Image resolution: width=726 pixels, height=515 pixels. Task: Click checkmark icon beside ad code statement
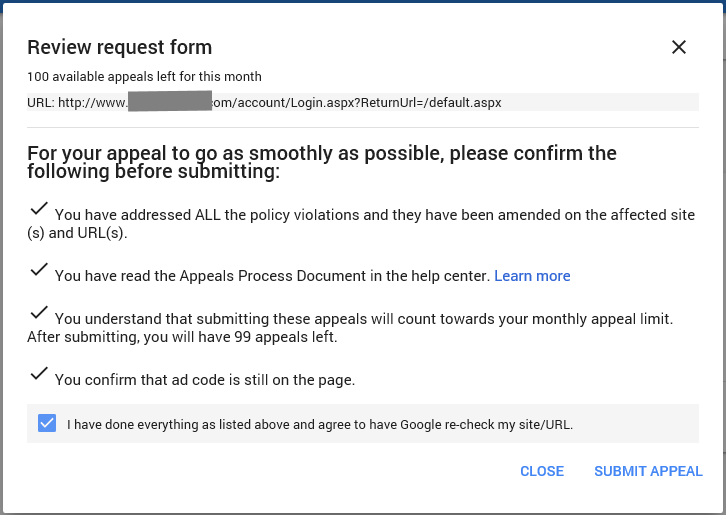pos(39,373)
